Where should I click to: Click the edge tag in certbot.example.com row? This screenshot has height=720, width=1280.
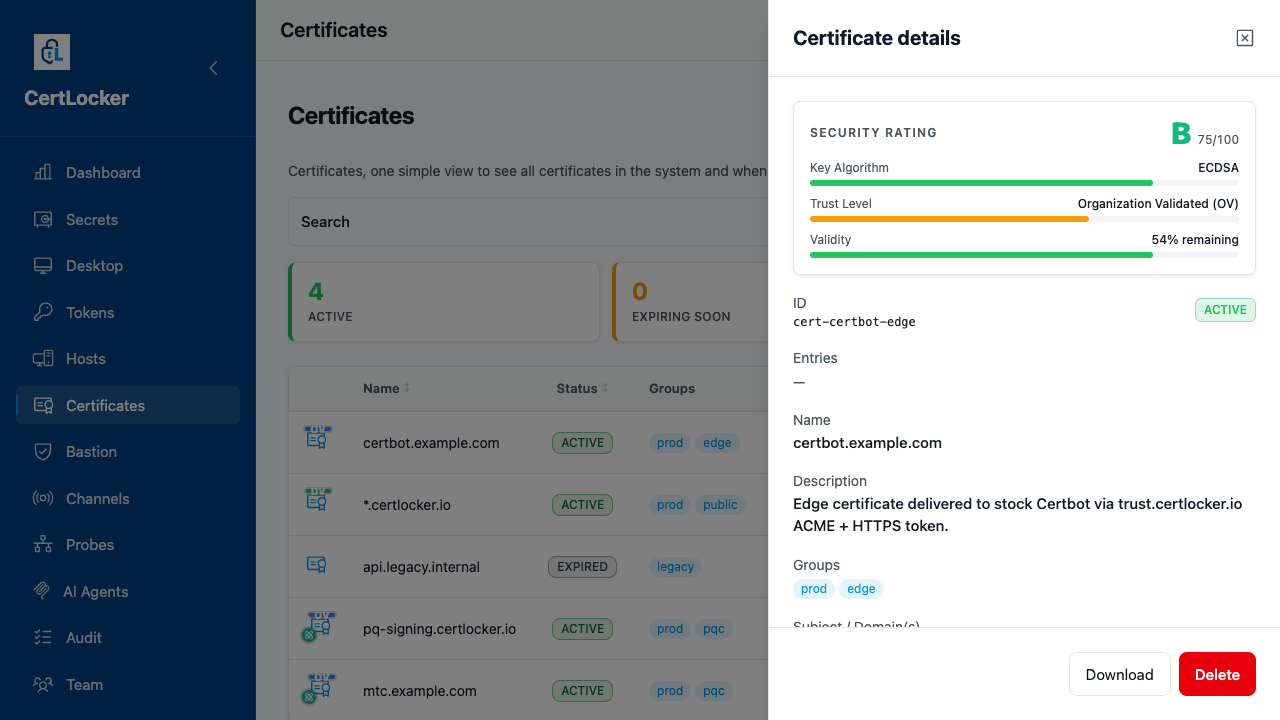[x=717, y=443]
